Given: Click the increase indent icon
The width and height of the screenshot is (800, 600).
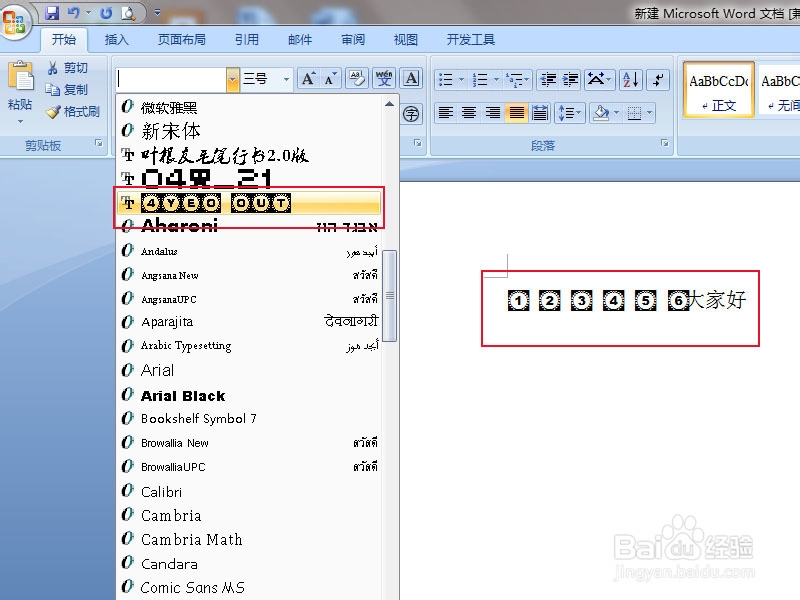Looking at the screenshot, I should [x=569, y=79].
